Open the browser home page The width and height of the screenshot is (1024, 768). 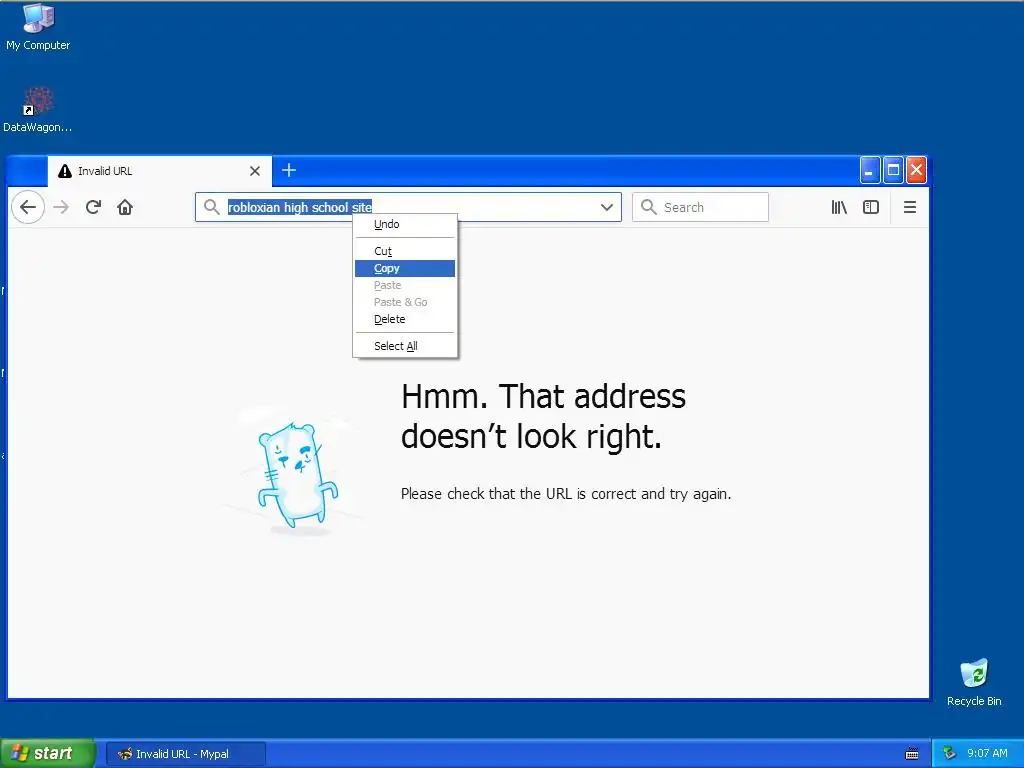125,207
